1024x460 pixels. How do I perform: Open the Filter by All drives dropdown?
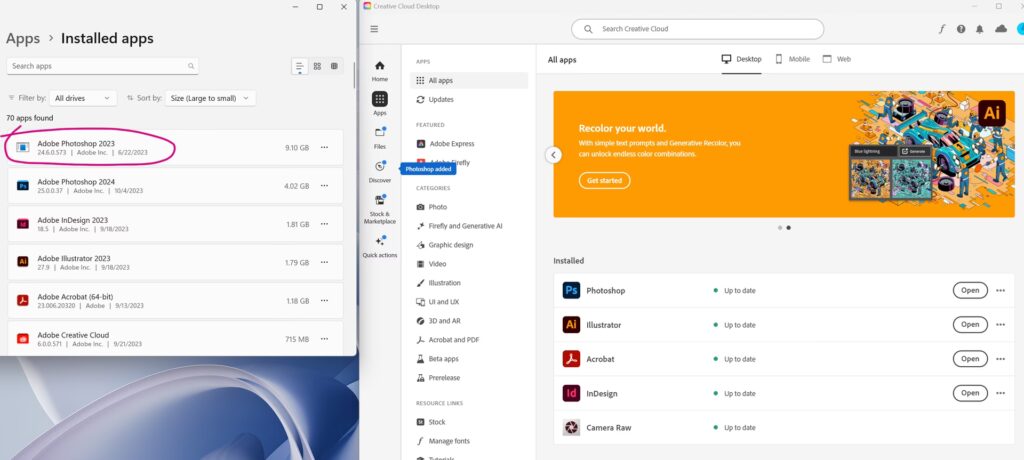click(84, 98)
